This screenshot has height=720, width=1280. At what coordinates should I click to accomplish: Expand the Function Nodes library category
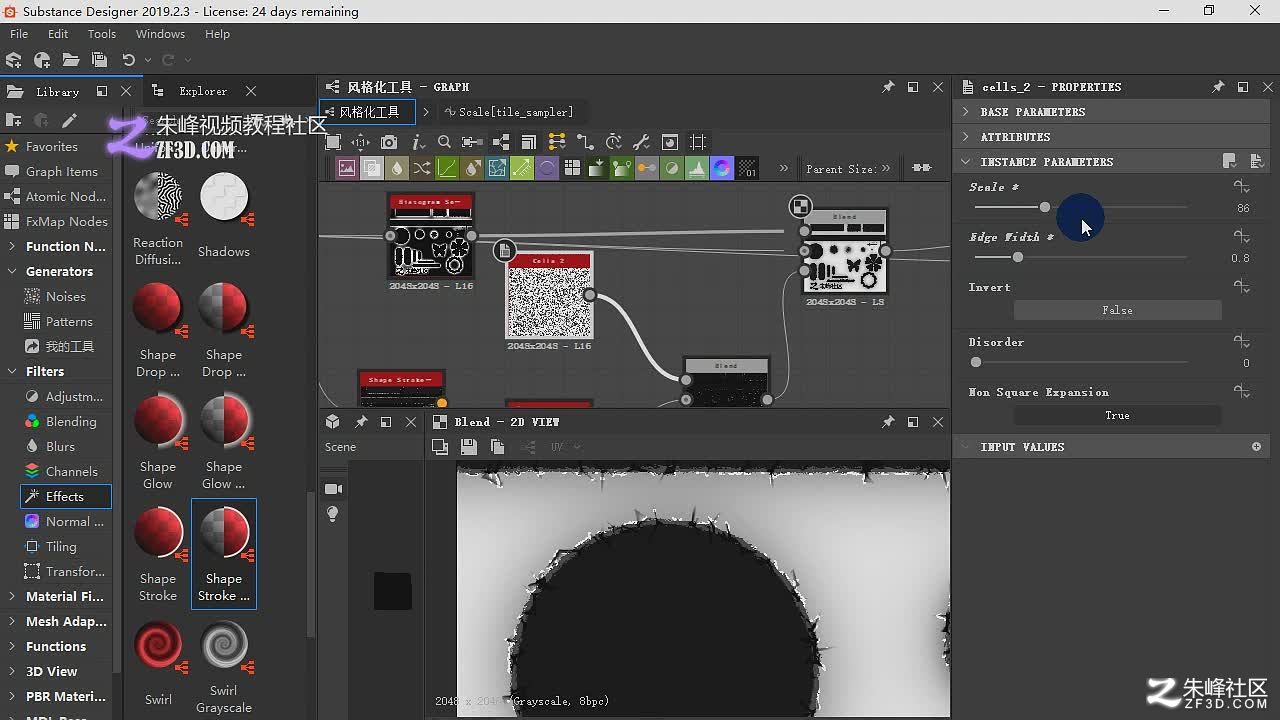tap(11, 246)
